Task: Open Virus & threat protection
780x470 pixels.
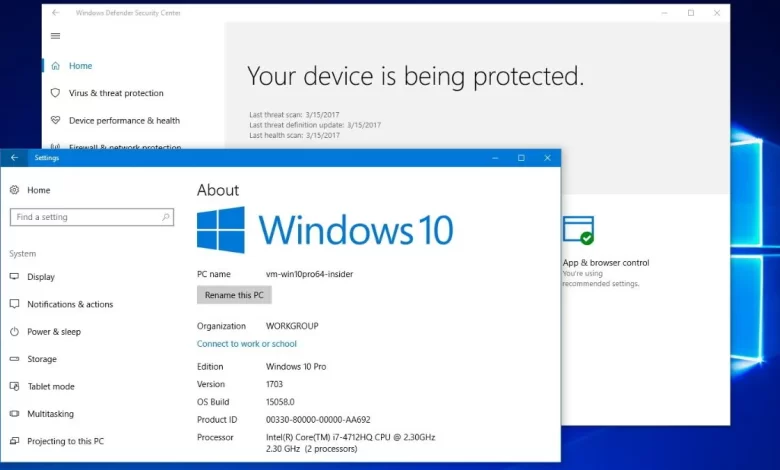Action: [116, 93]
